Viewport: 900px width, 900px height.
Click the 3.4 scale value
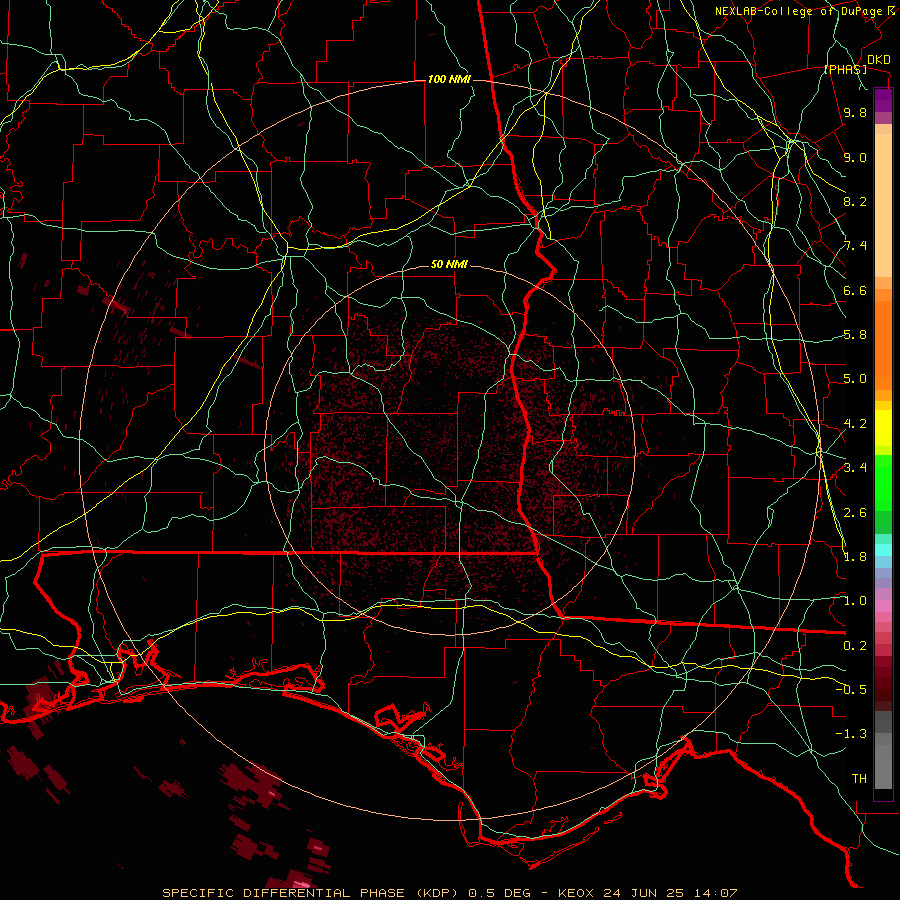(855, 468)
